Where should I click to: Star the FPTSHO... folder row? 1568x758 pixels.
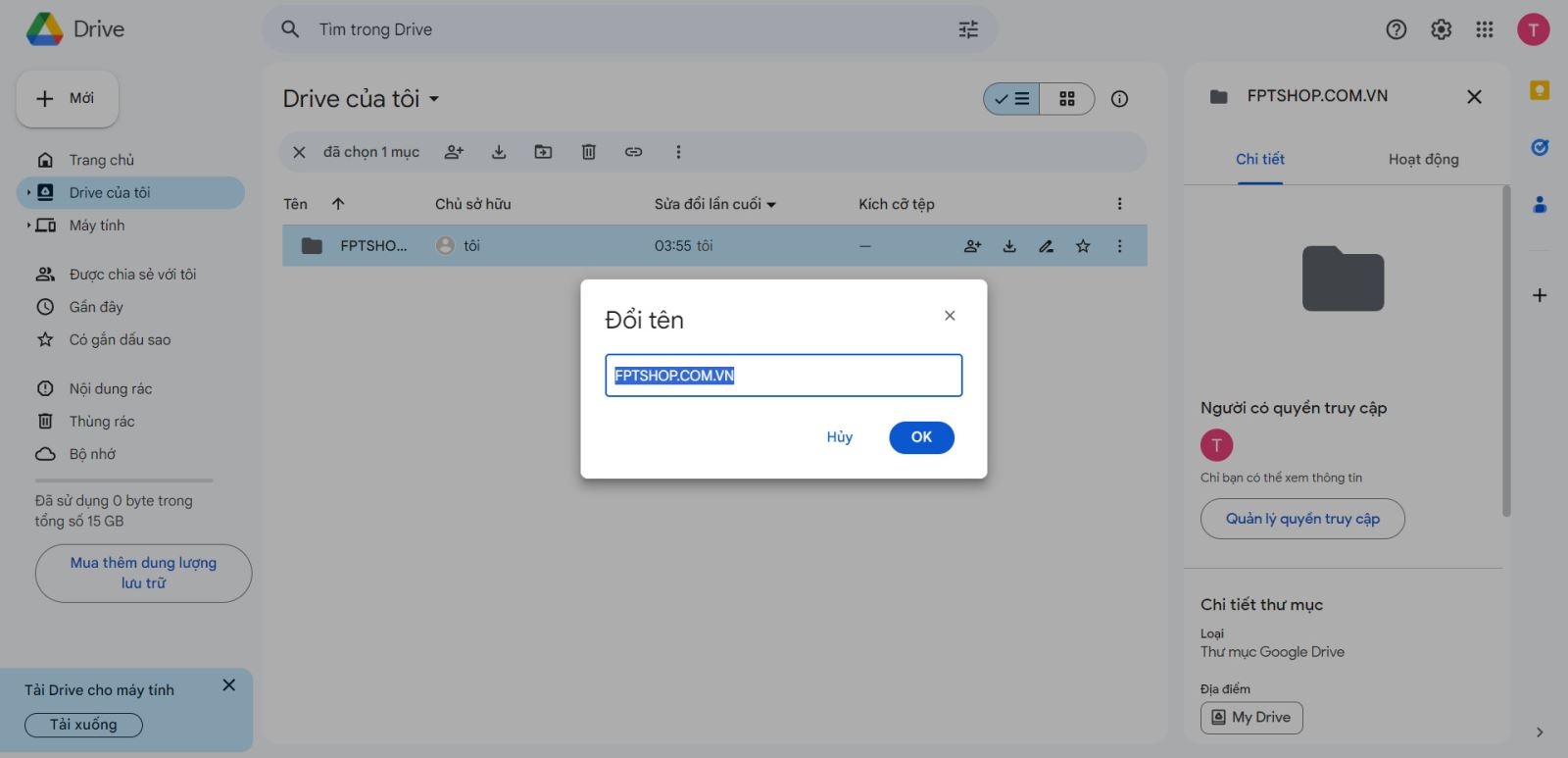point(1083,246)
